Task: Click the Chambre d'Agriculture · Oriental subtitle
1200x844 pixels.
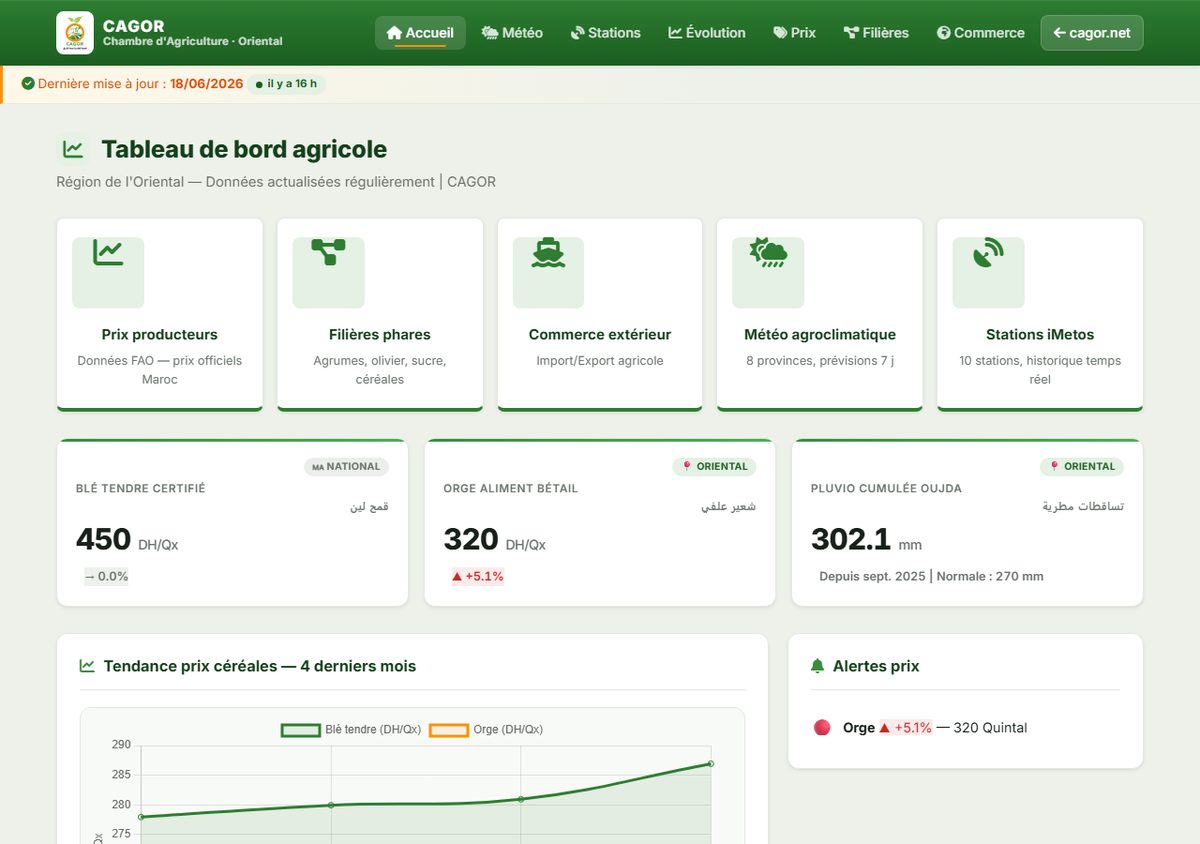Action: 193,42
